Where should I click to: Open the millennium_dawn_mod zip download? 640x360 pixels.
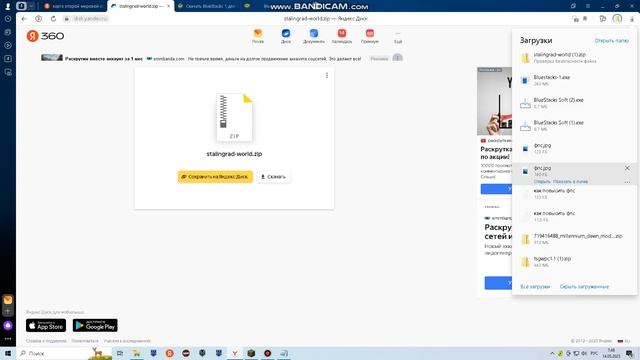574,239
